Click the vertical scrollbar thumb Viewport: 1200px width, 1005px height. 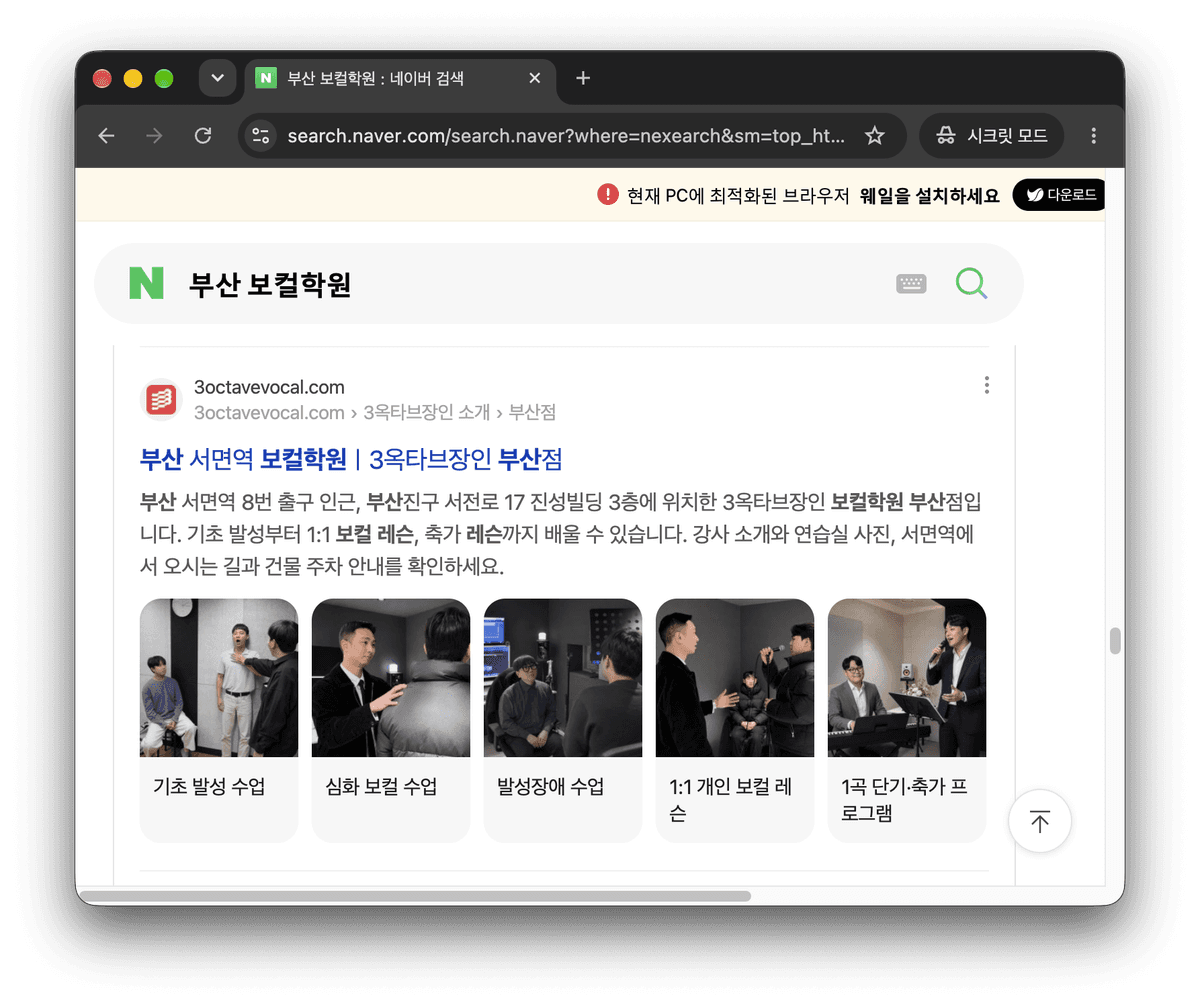[x=1115, y=640]
